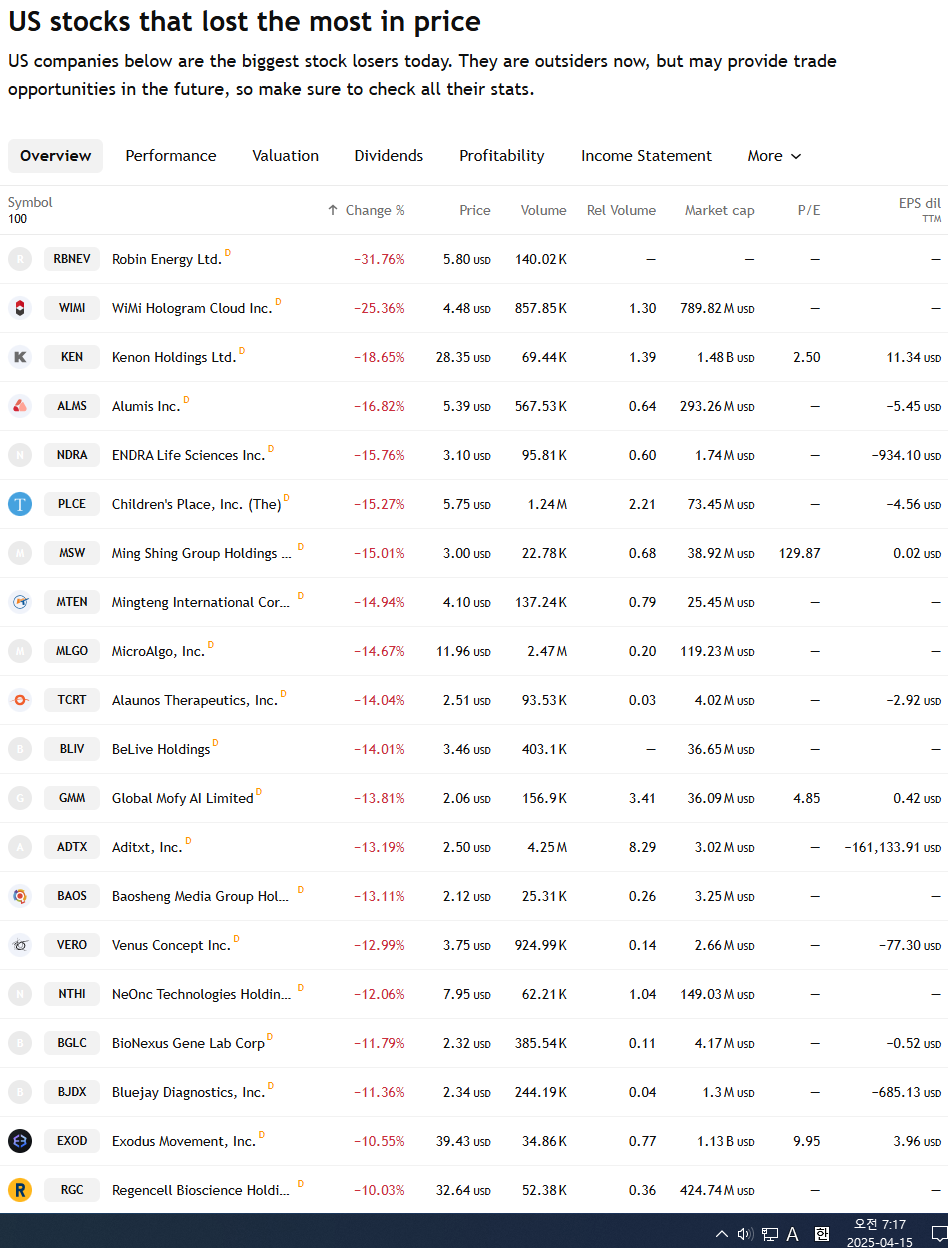Screen dimensions: 948x1248
Task: Click the Ming Shing MSW logo icon
Action: pyautogui.click(x=20, y=553)
